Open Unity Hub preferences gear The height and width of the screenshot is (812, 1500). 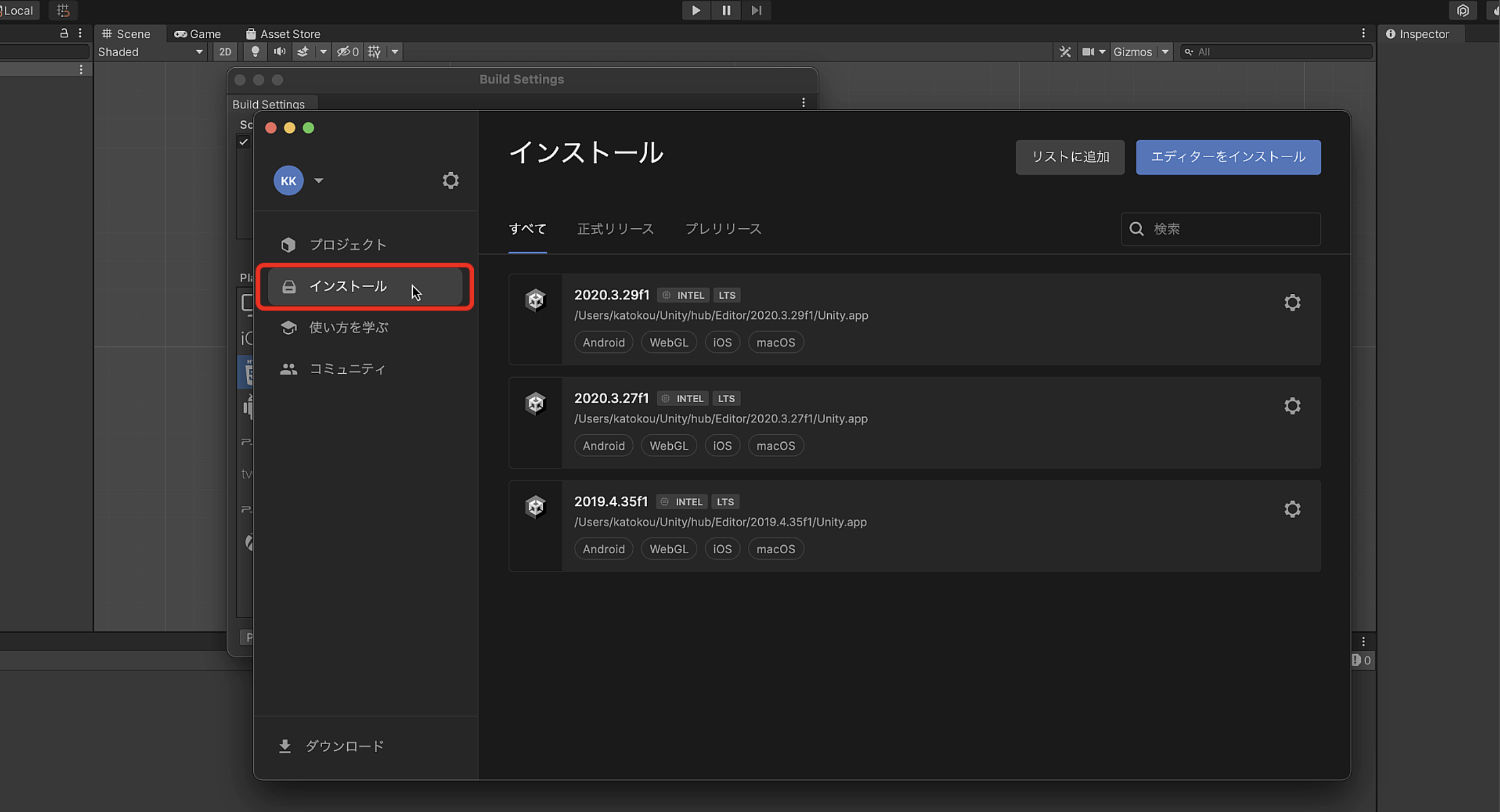[451, 181]
